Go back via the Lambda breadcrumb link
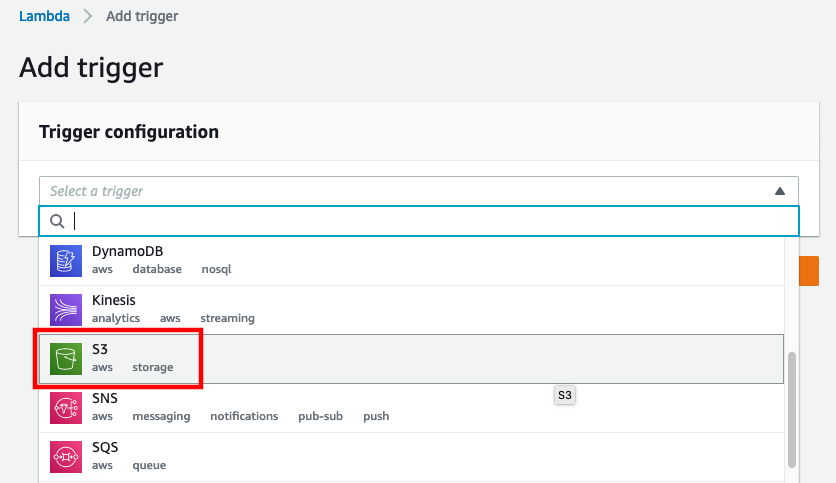Screen dimensions: 836x483 click(44, 16)
